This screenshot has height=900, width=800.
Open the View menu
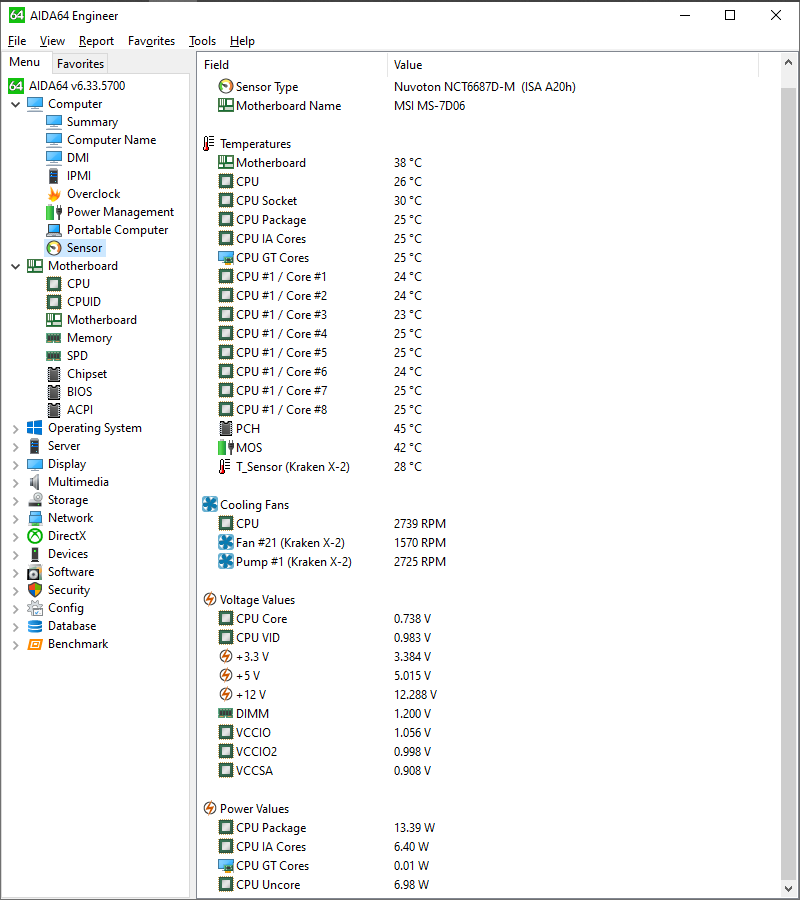(x=52, y=41)
